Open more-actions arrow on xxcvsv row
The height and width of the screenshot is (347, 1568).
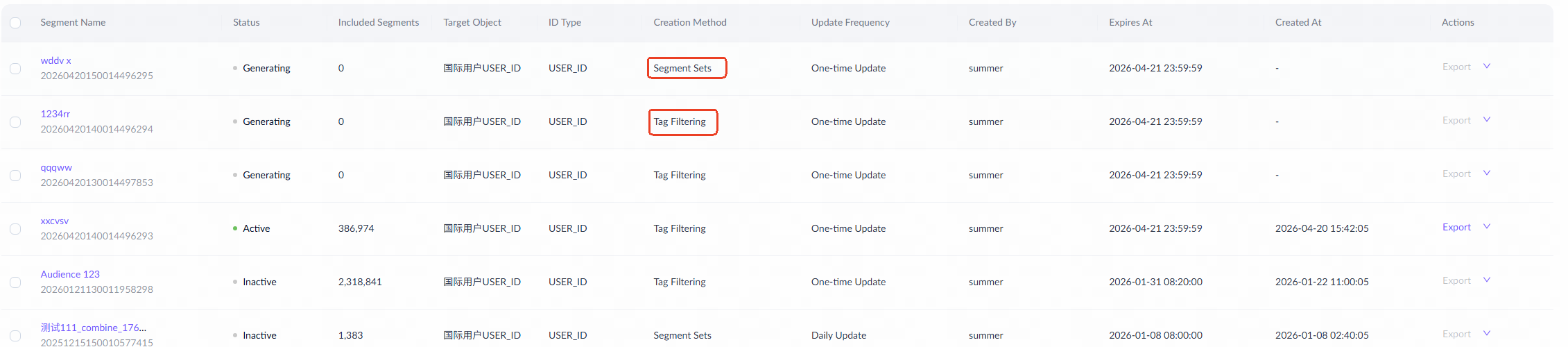tap(1487, 227)
